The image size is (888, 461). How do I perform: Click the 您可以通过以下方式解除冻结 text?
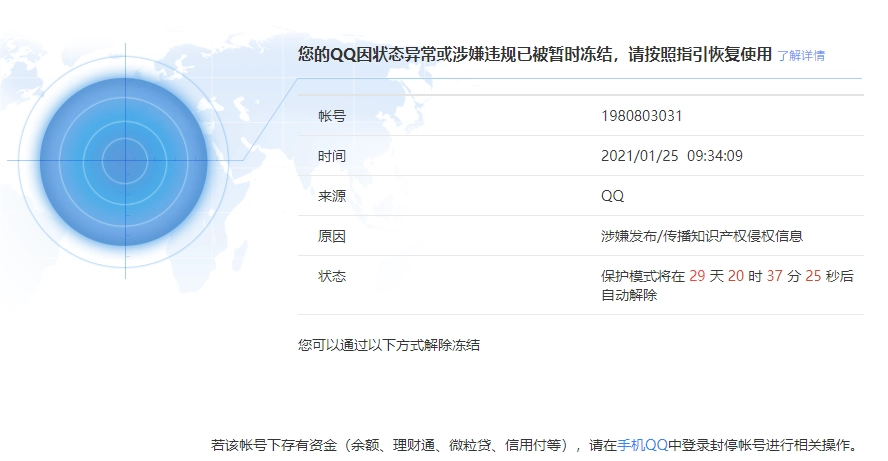pos(389,345)
